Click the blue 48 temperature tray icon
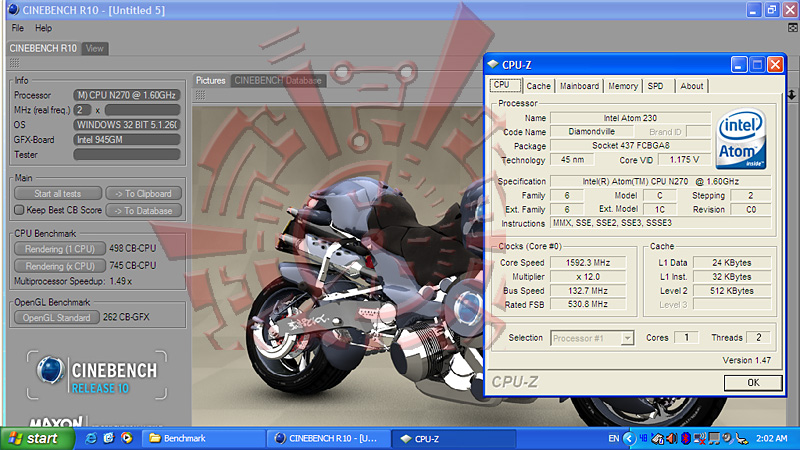Image resolution: width=800 pixels, height=450 pixels. 643,438
